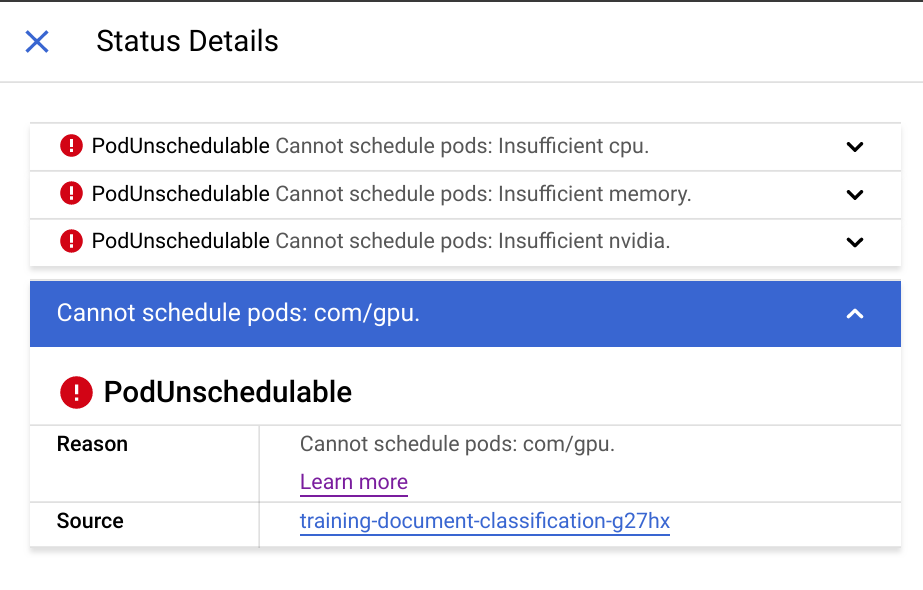Viewport: 923px width, 590px height.
Task: Click error icon beside Insufficient cpu
Action: tap(71, 146)
